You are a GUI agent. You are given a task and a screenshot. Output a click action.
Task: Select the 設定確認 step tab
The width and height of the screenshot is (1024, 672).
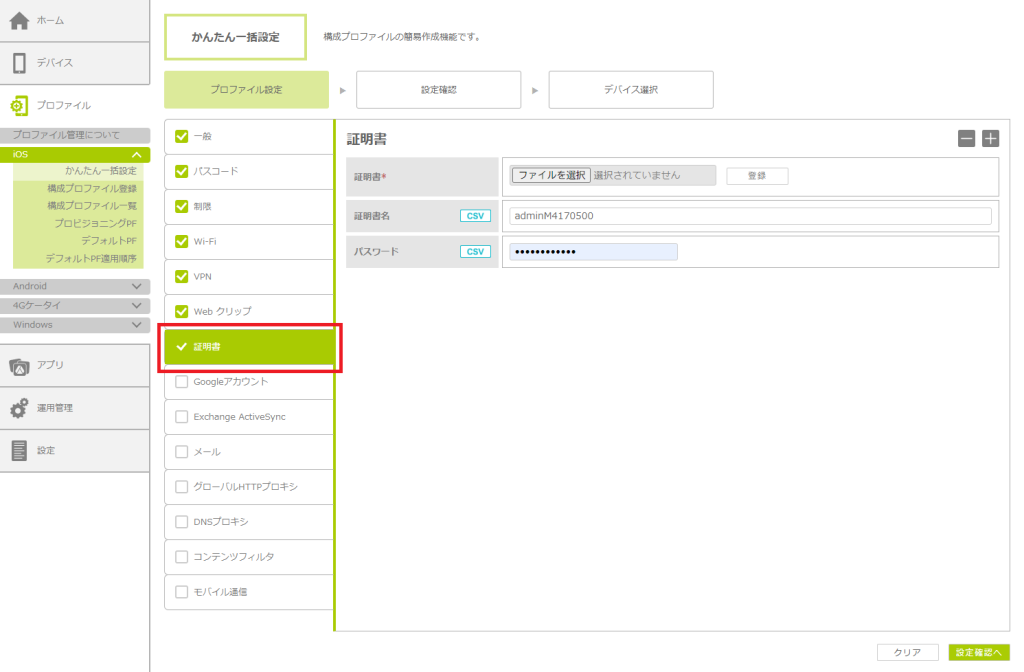coord(438,90)
